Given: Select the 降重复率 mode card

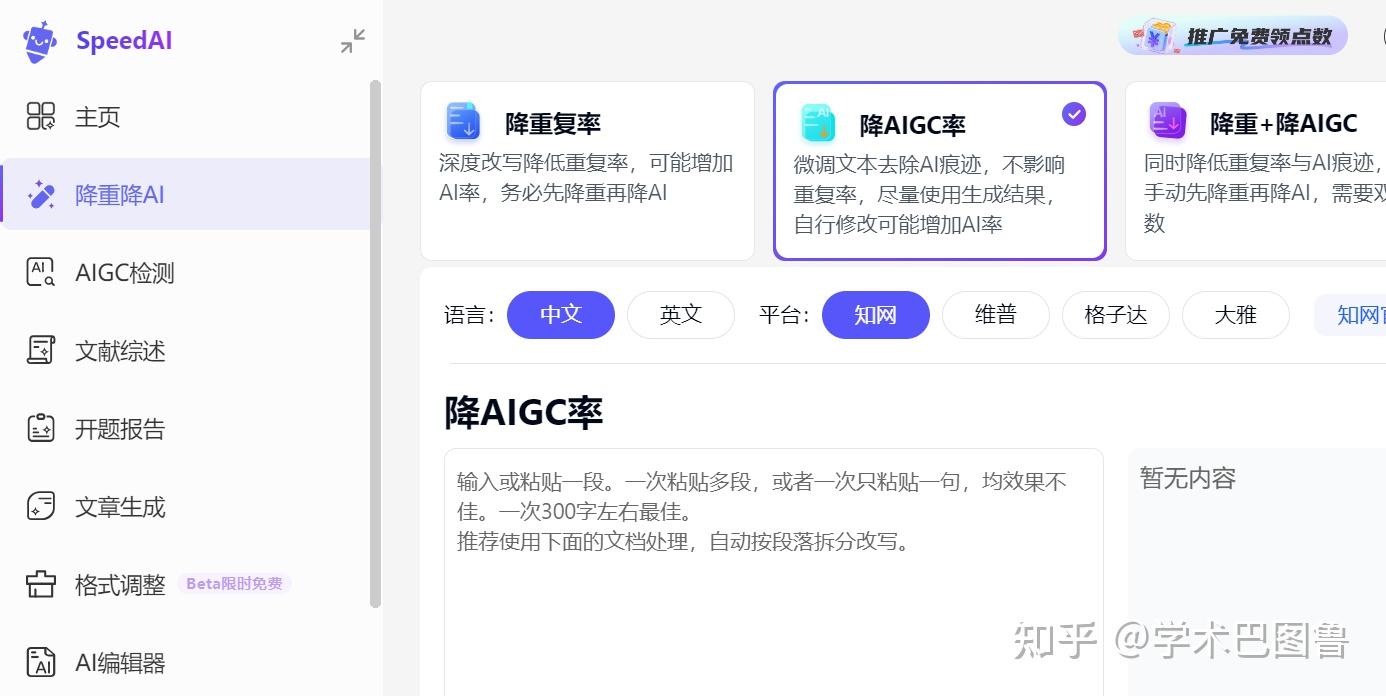Looking at the screenshot, I should (587, 171).
